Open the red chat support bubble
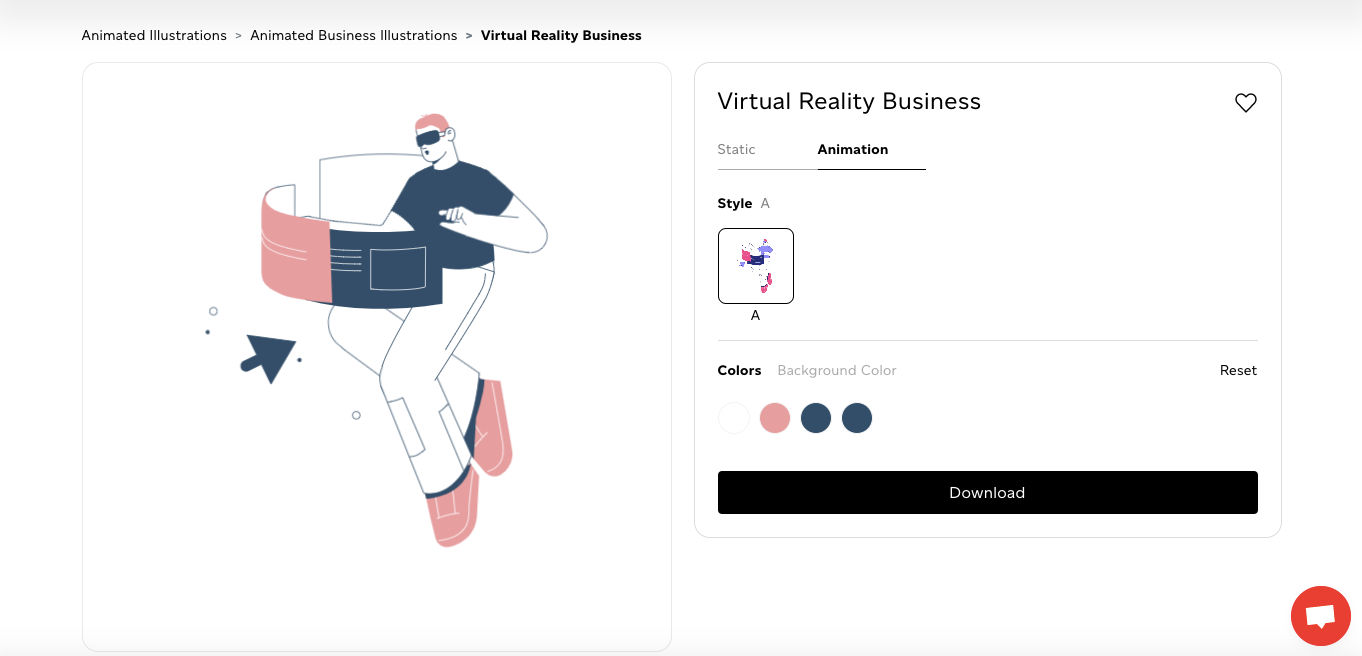1362x656 pixels. tap(1320, 615)
